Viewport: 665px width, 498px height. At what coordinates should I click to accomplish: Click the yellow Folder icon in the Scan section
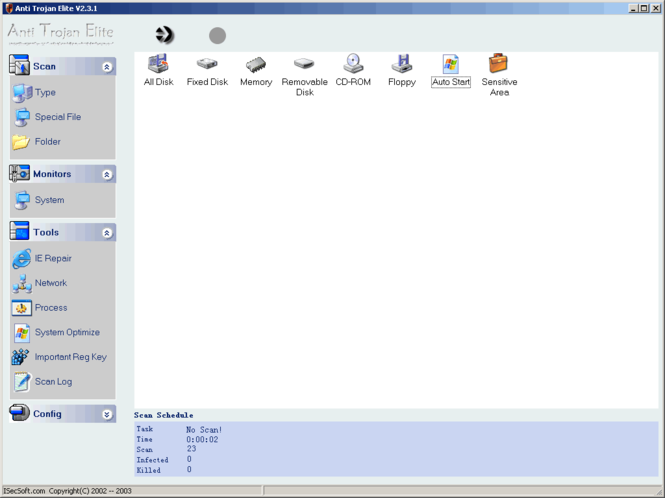[x=21, y=142]
